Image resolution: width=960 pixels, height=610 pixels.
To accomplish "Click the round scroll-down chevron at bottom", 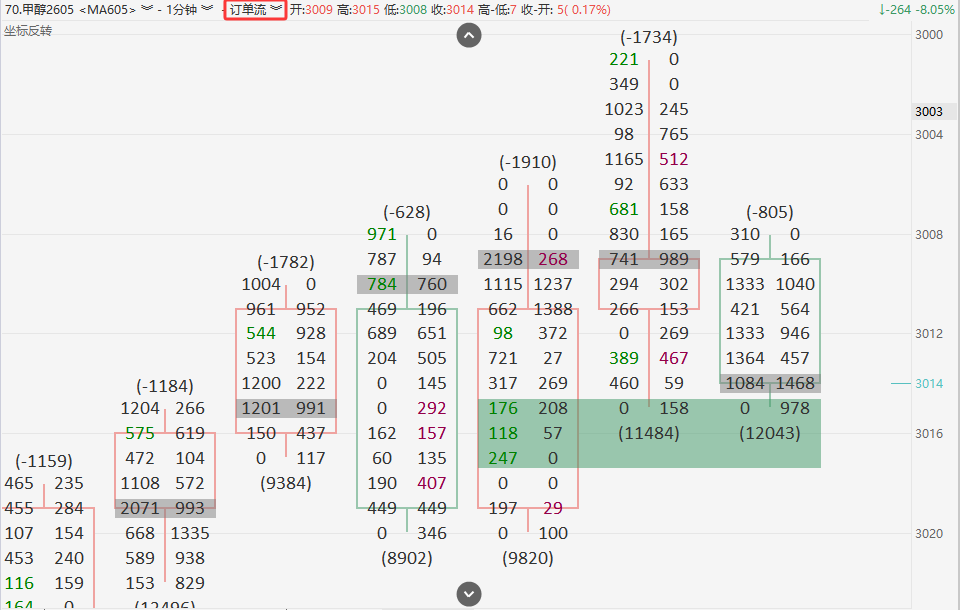I will click(x=469, y=594).
